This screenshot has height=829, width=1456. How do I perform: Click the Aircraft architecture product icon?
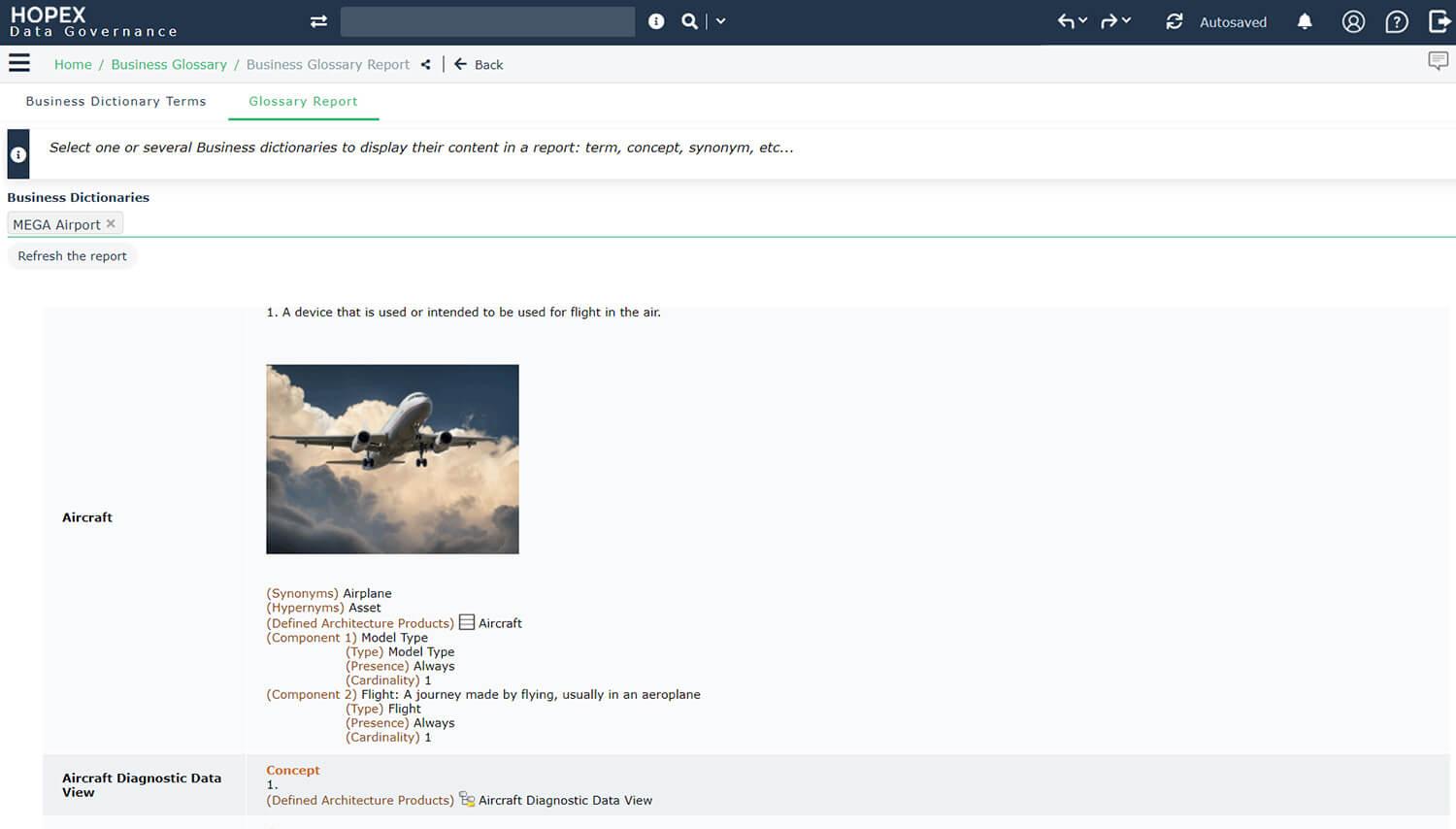(466, 622)
